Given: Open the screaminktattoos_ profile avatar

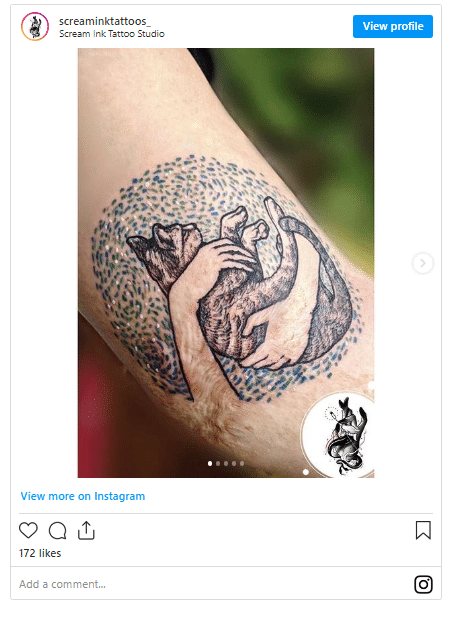Looking at the screenshot, I should tap(35, 26).
